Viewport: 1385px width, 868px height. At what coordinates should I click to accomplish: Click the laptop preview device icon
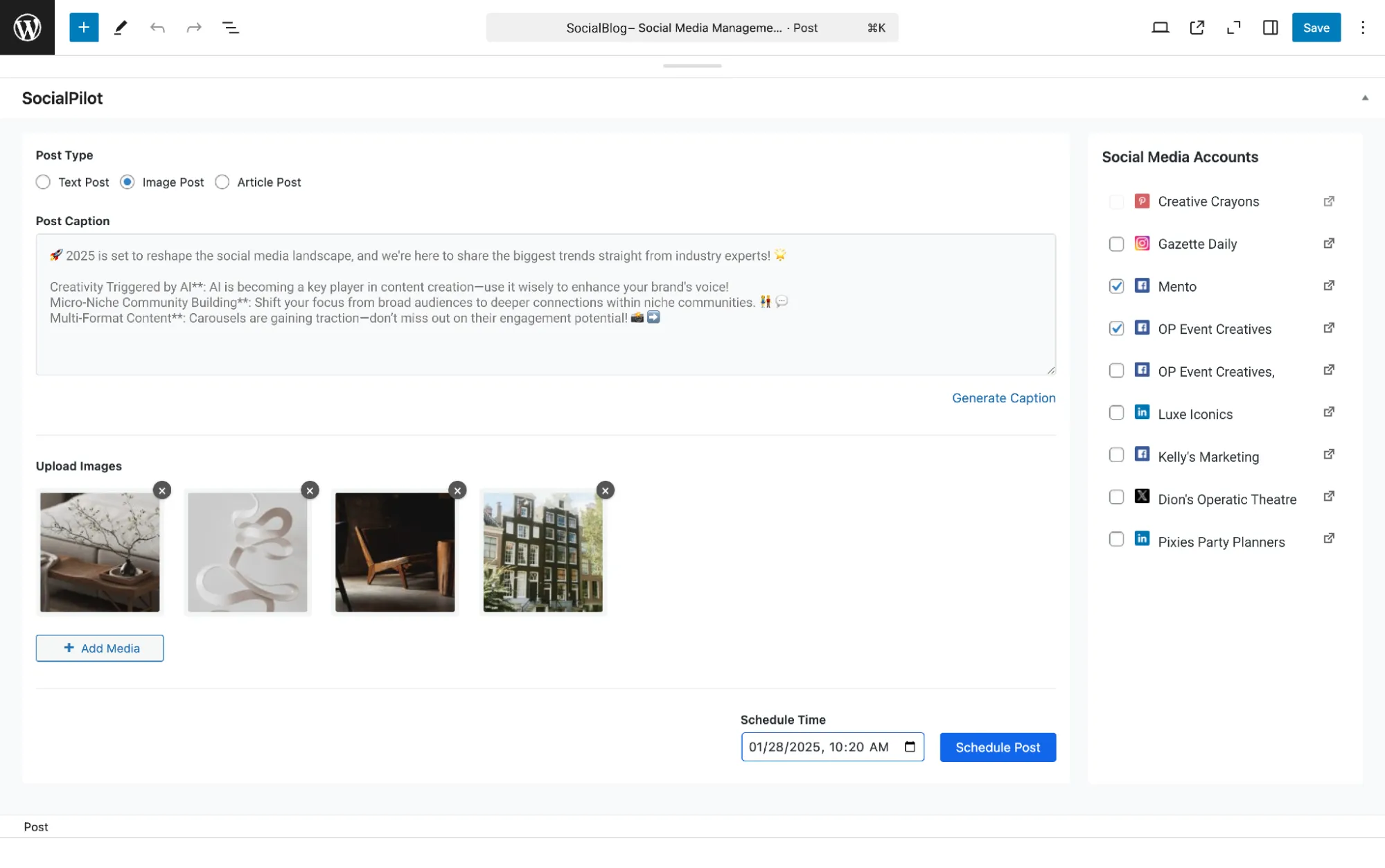point(1160,27)
